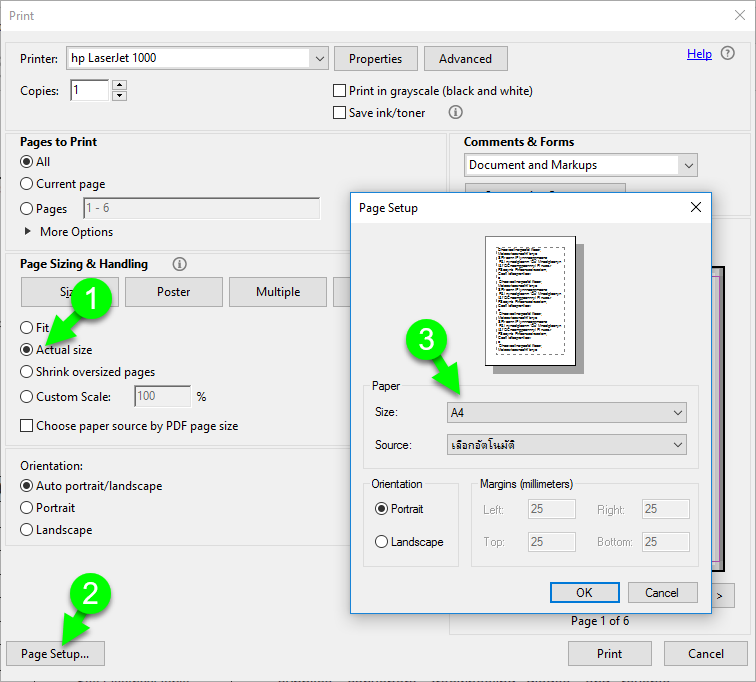
Task: Enable Print in grayscale checkbox
Action: [x=340, y=91]
